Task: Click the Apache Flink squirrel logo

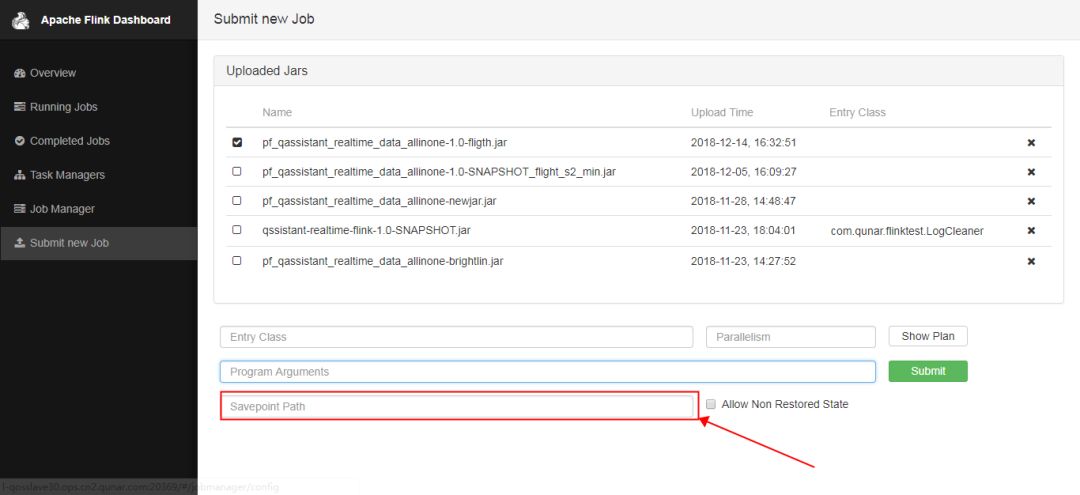Action: tap(21, 21)
